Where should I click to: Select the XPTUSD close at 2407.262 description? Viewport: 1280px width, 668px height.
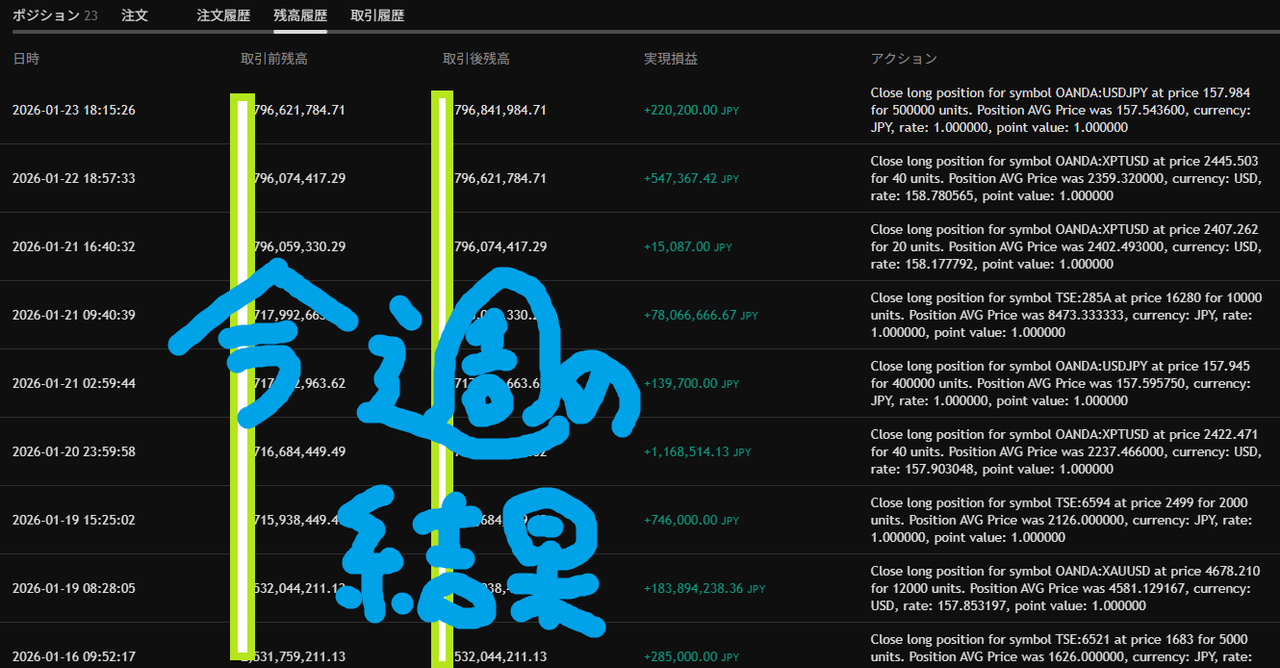click(1064, 247)
